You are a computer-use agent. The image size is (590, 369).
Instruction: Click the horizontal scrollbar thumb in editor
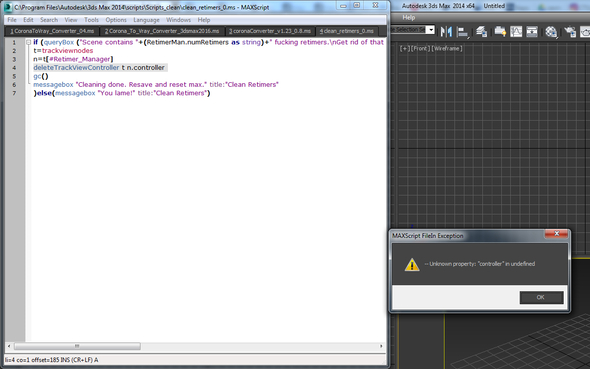click(x=77, y=346)
